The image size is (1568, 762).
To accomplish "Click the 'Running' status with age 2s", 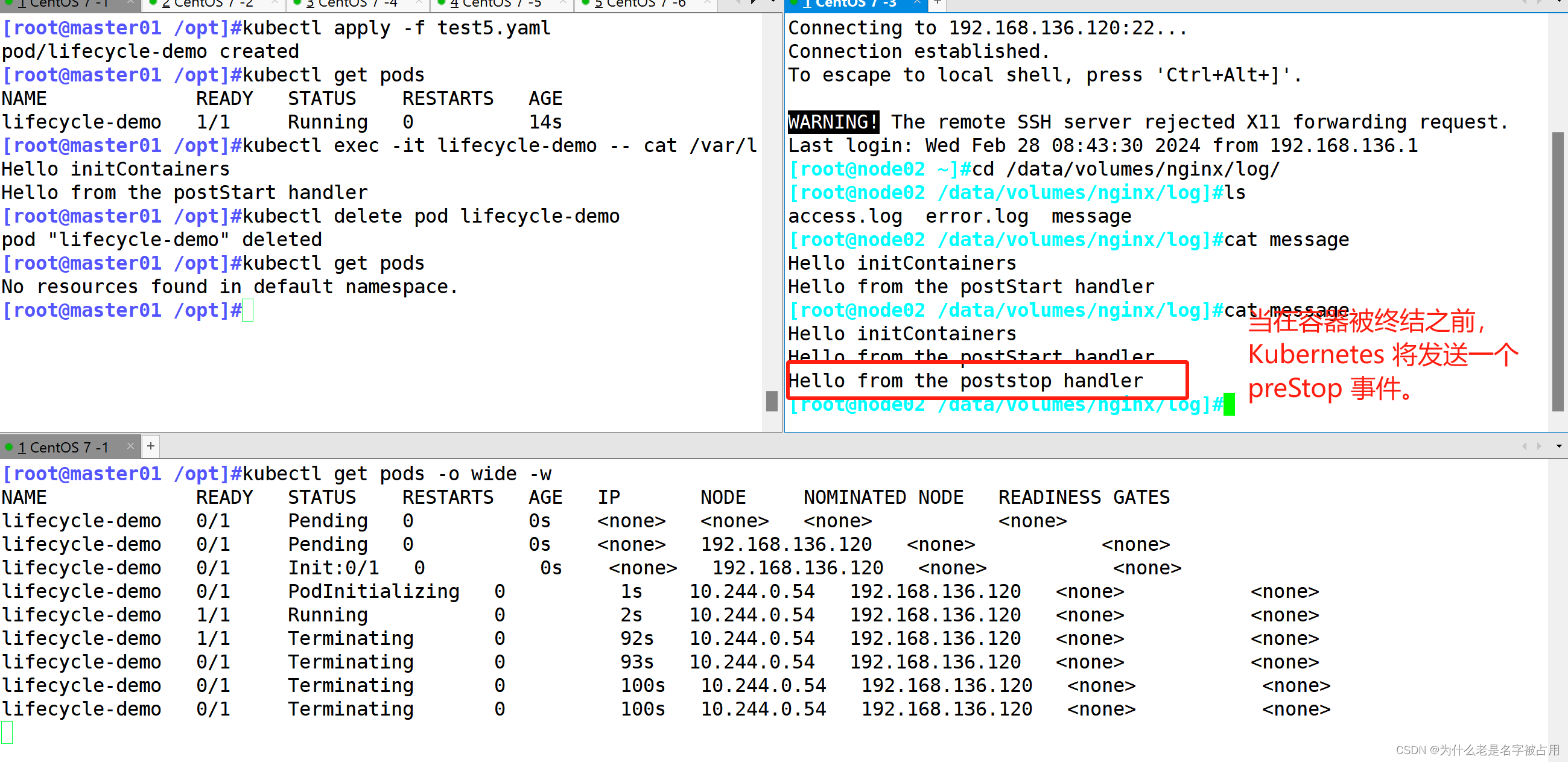I will [x=328, y=615].
